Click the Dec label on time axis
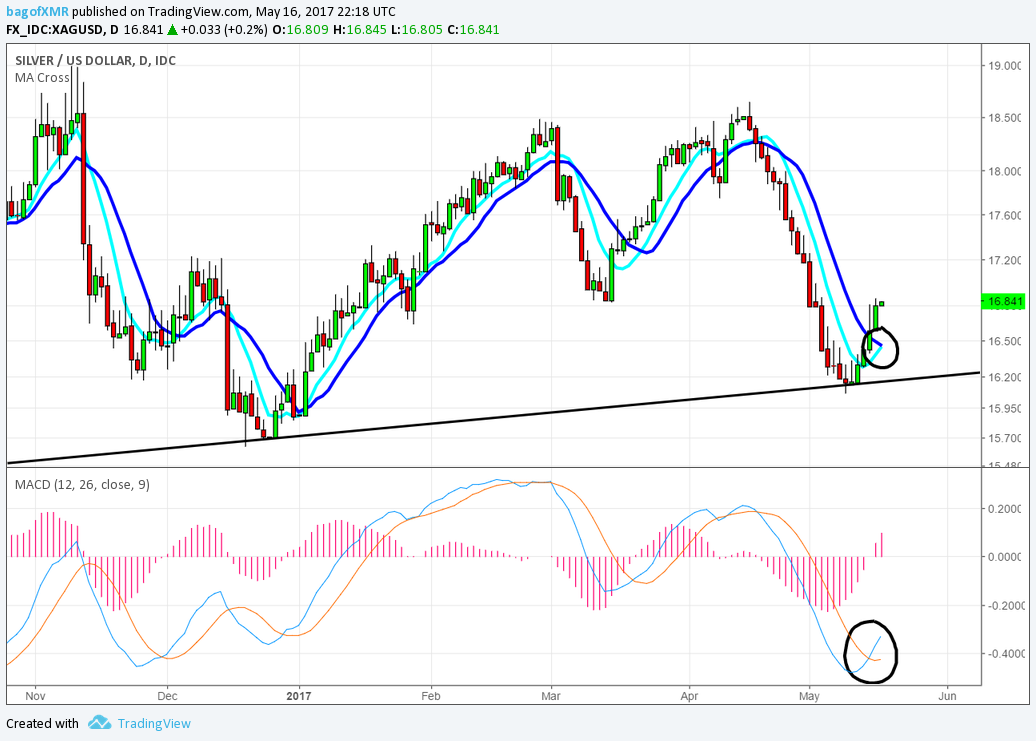 pyautogui.click(x=167, y=696)
